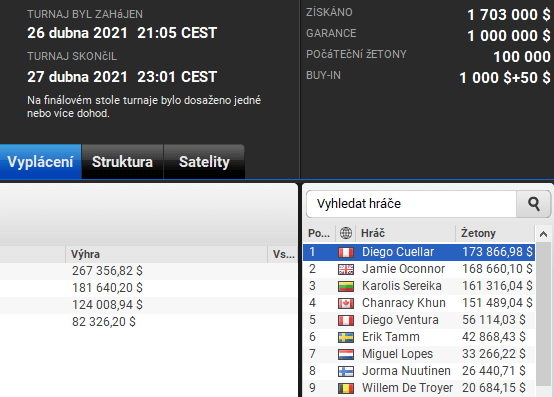Viewport: 554px width, 397px height.
Task: Click the scroll-up arrow of player list
Action: tap(543, 234)
